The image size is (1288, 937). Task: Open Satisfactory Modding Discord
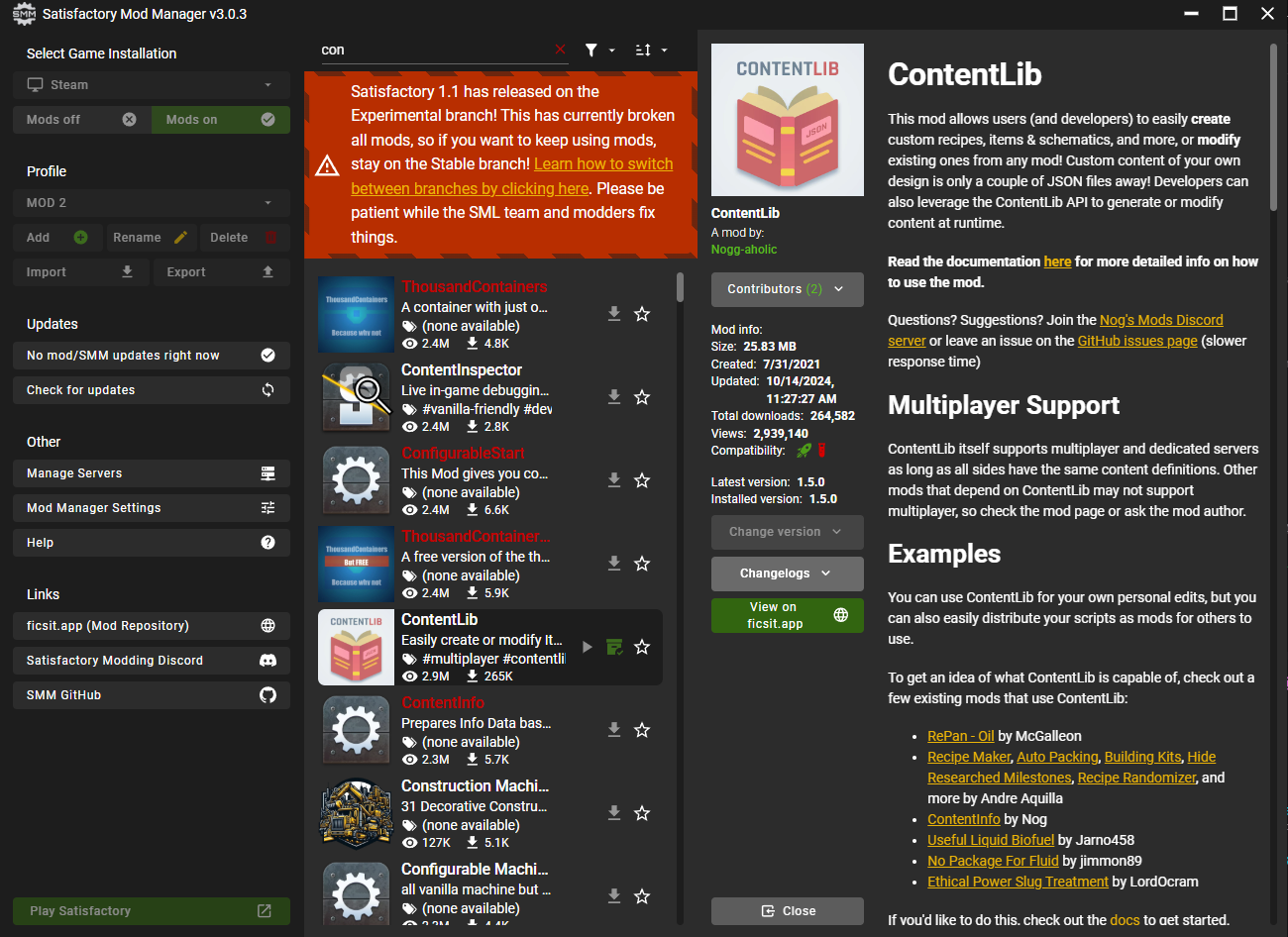pyautogui.click(x=152, y=661)
